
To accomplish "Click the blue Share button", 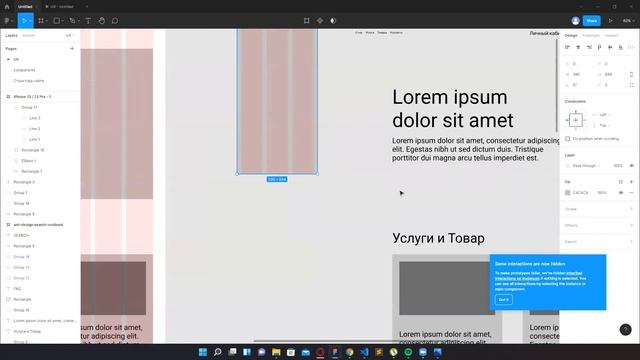I will (x=591, y=20).
